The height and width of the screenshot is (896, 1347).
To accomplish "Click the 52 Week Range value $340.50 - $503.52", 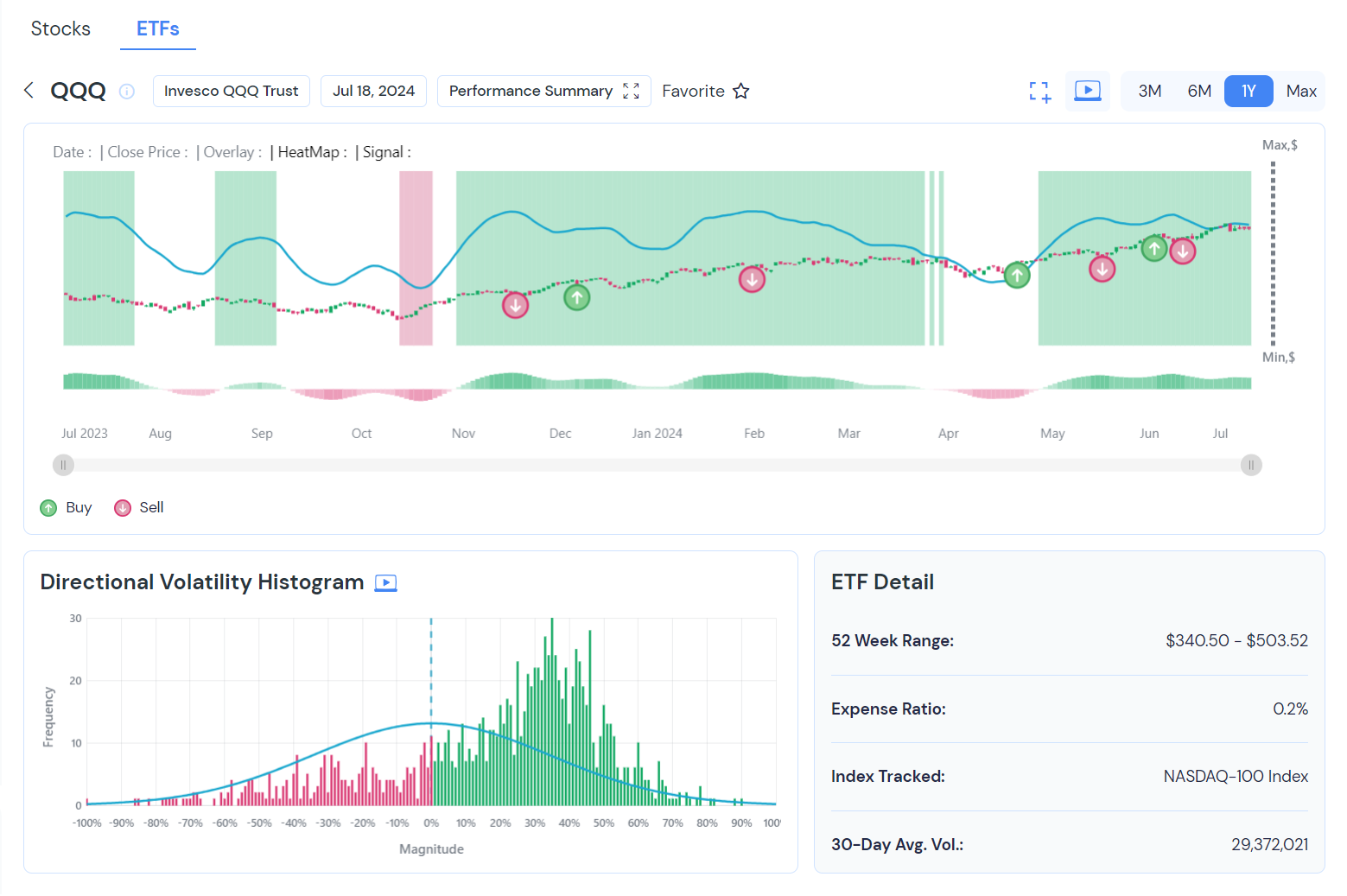I will pos(1236,640).
